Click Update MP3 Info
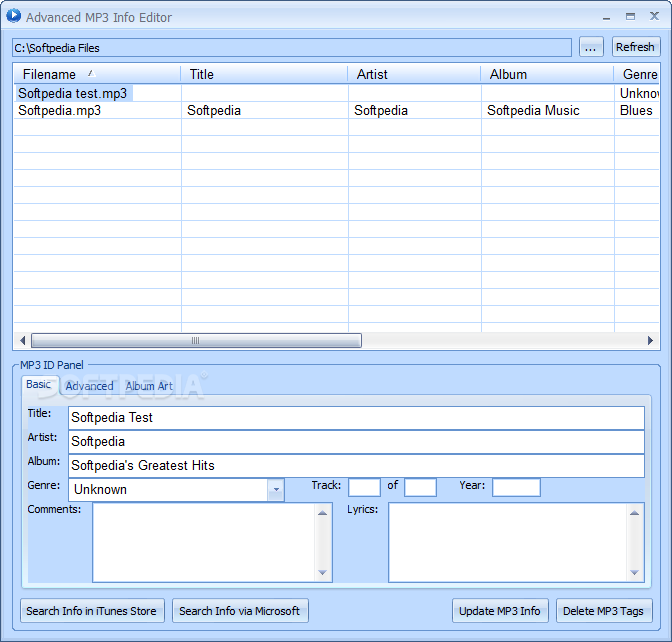Viewport: 672px width, 642px height. pyautogui.click(x=500, y=611)
